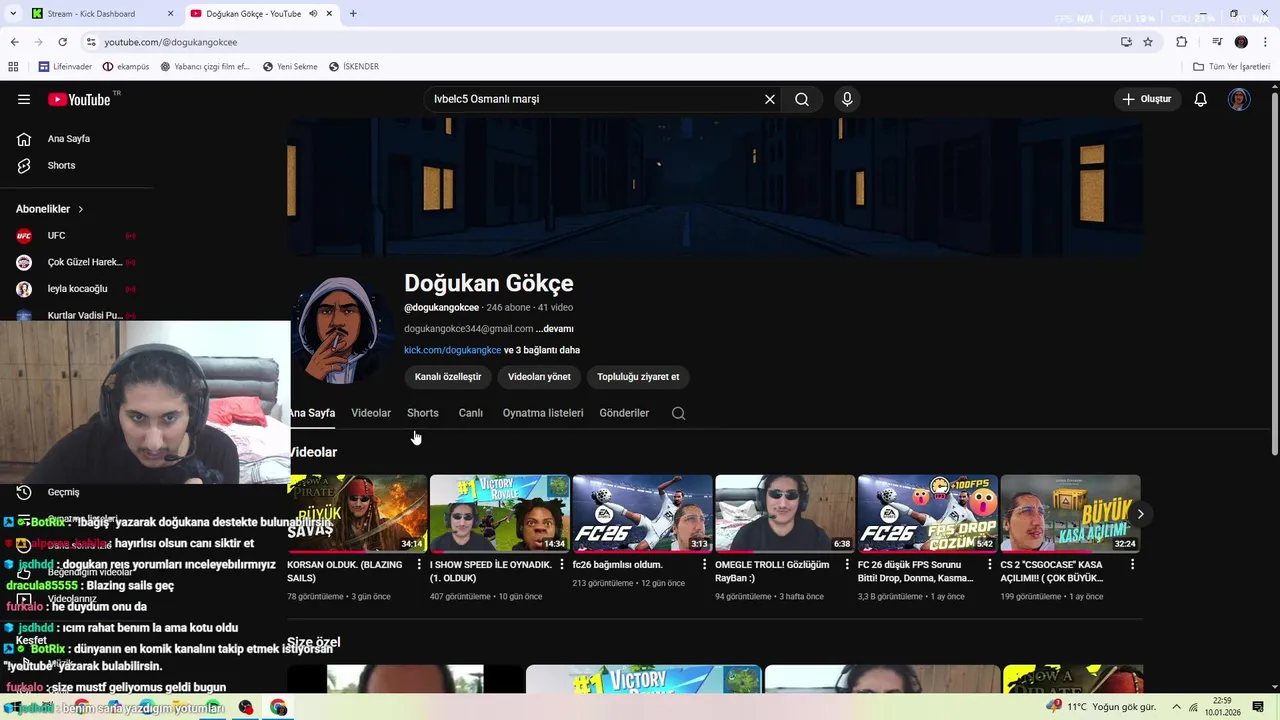Click Videoları yönet button
This screenshot has width=1280, height=720.
coord(539,377)
